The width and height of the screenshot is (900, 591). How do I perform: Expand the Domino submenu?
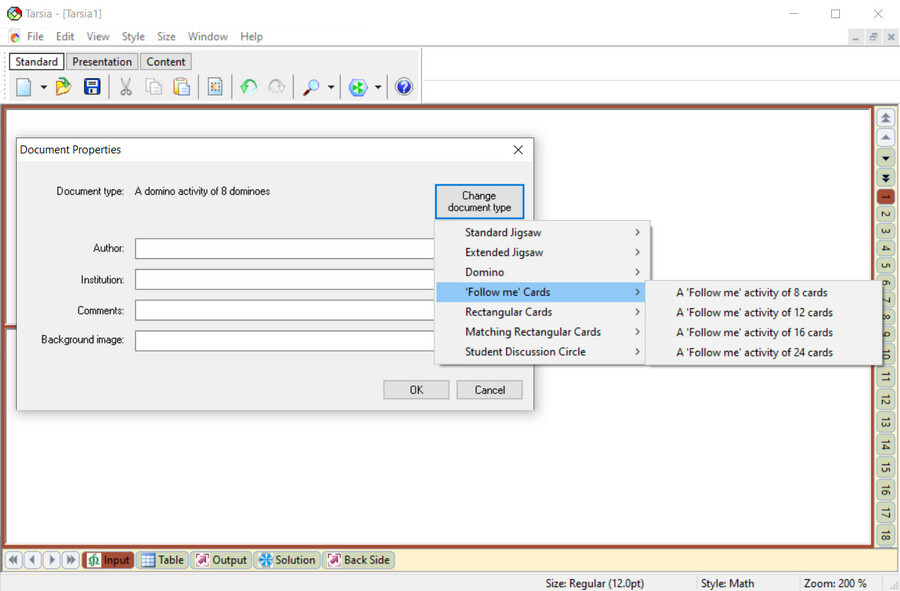pos(541,272)
